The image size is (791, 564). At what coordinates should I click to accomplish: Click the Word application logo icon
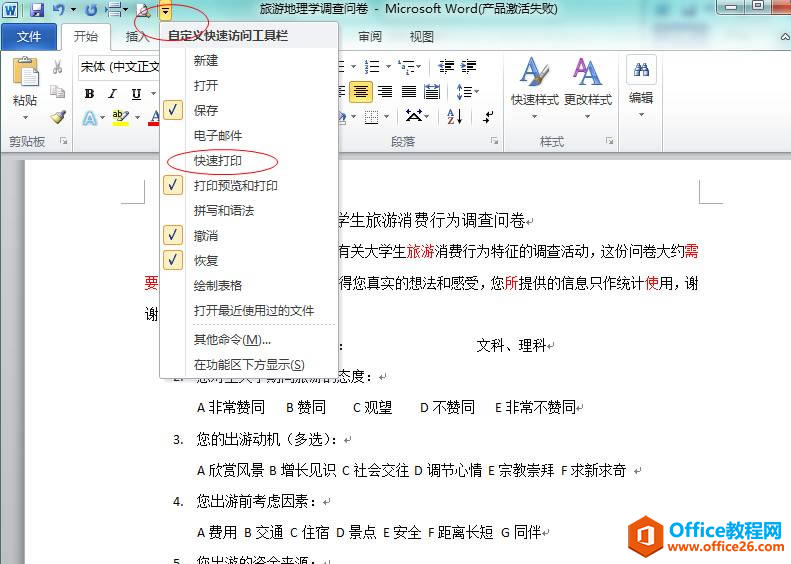[10, 10]
